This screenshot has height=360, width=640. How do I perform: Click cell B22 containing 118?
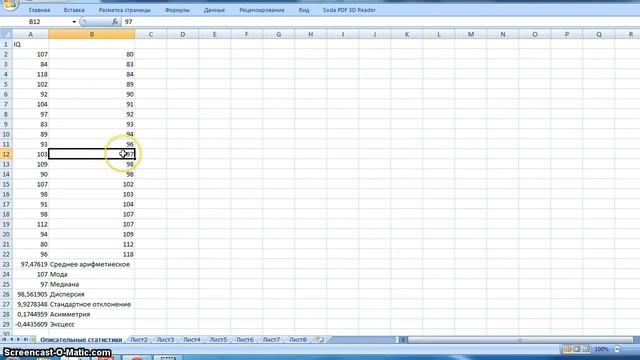click(91, 254)
